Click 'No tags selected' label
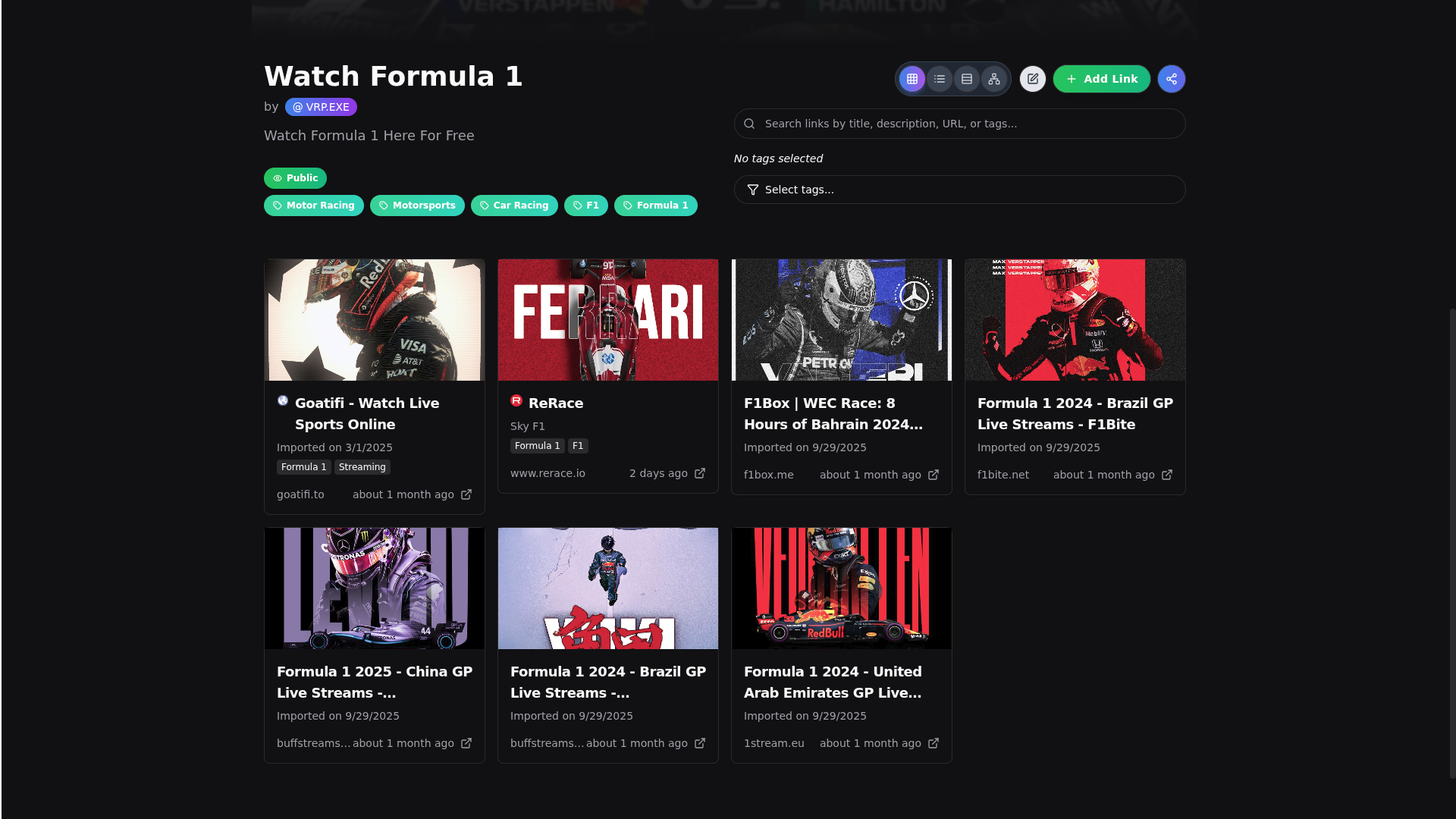The width and height of the screenshot is (1456, 819). coord(778,158)
